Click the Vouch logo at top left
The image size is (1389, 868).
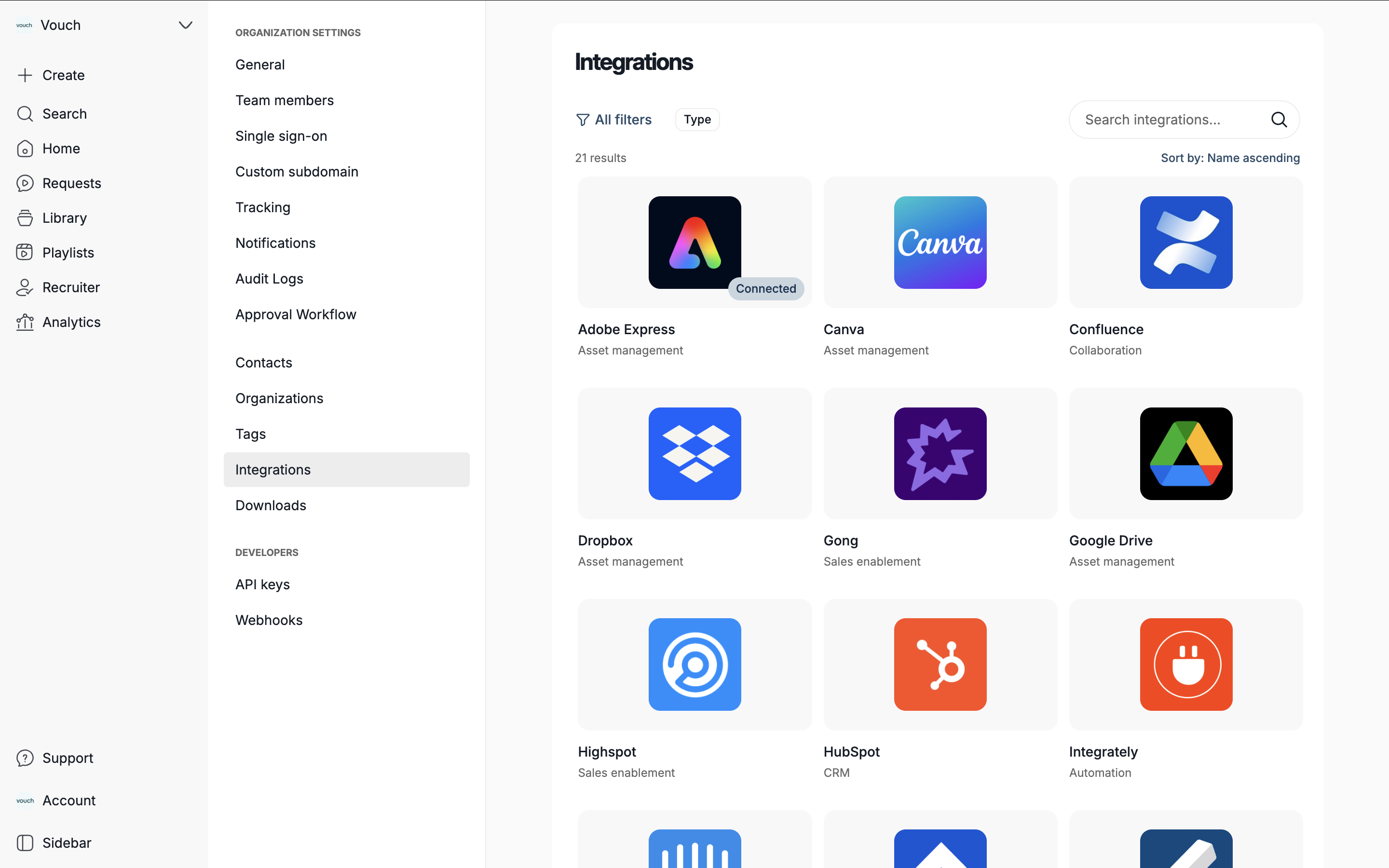24,25
